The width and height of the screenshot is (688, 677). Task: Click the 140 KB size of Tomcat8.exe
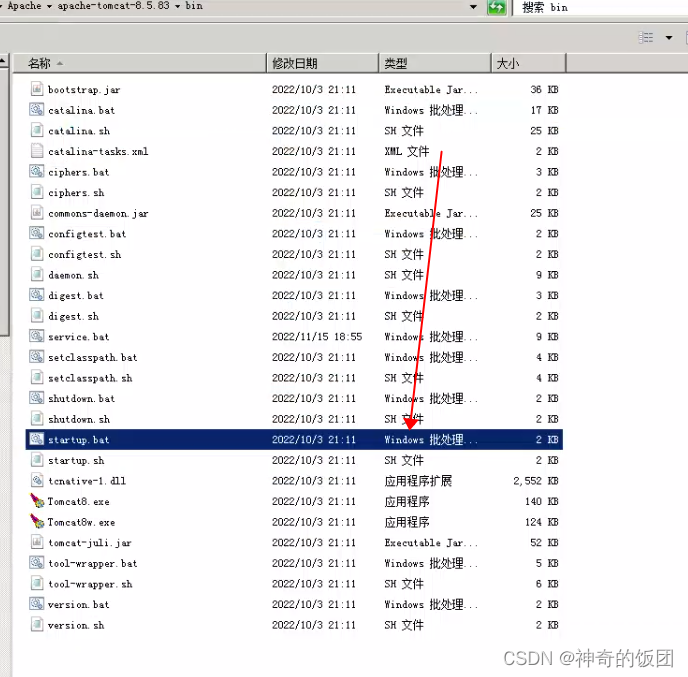tap(541, 501)
